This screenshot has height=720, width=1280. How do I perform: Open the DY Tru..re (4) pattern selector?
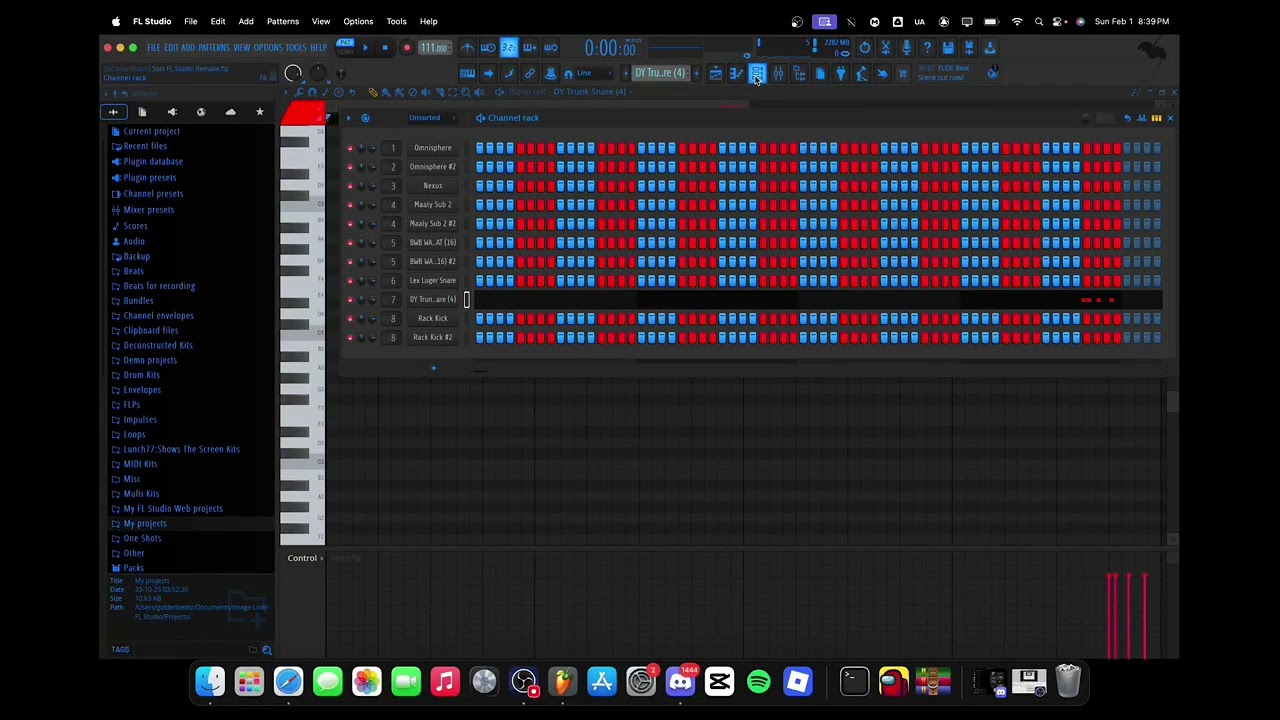660,73
